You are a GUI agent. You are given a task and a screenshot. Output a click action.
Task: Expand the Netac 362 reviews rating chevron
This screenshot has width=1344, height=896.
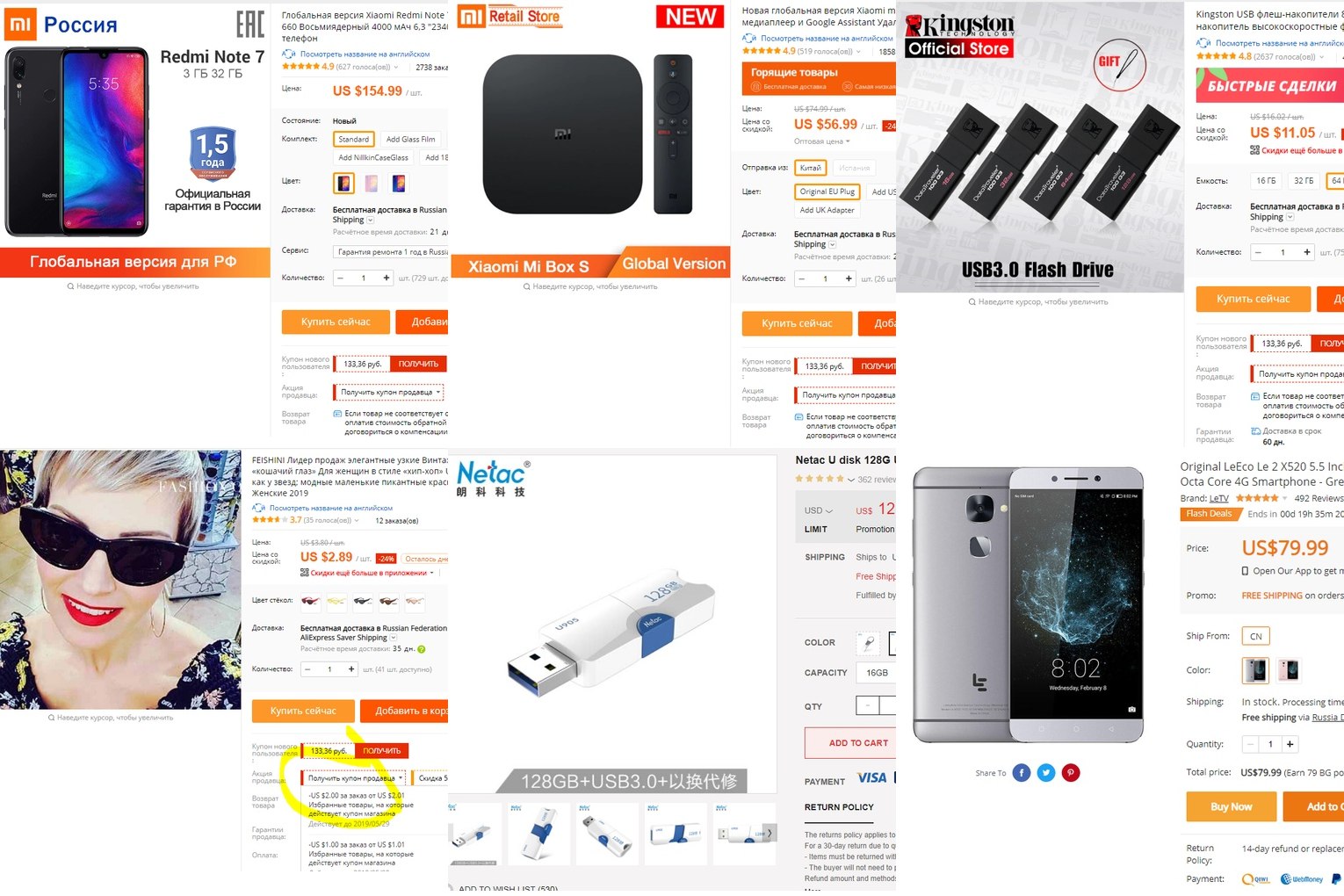tap(851, 480)
